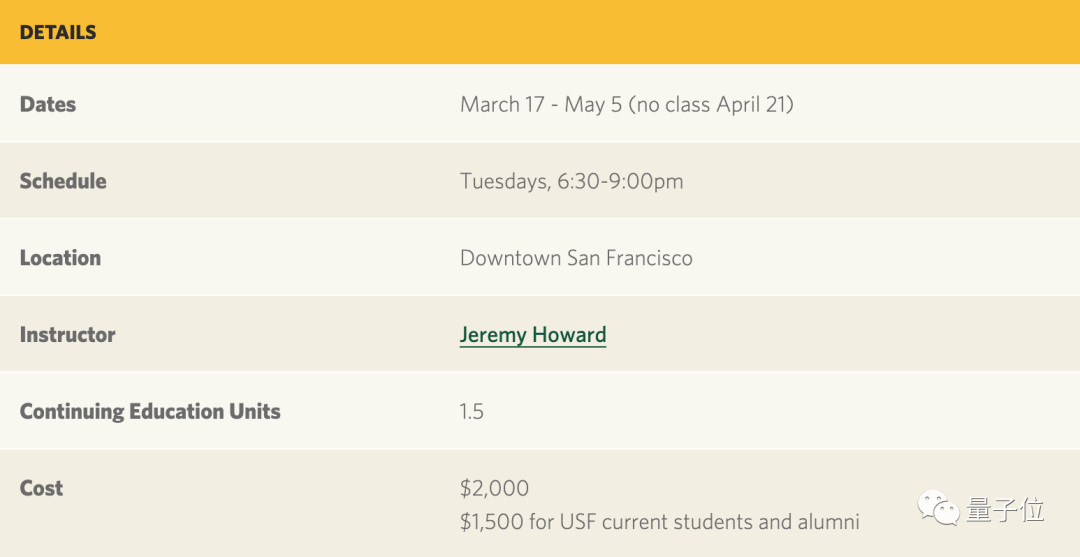The image size is (1080, 557).
Task: Click the Tuesdays, 6:30-9:00pm schedule text
Action: (571, 181)
